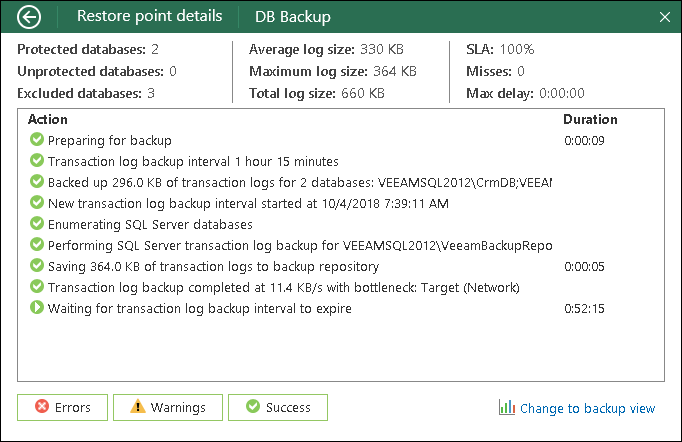
Task: Click success icon for Backed up 296.0 KB row
Action: click(x=37, y=181)
